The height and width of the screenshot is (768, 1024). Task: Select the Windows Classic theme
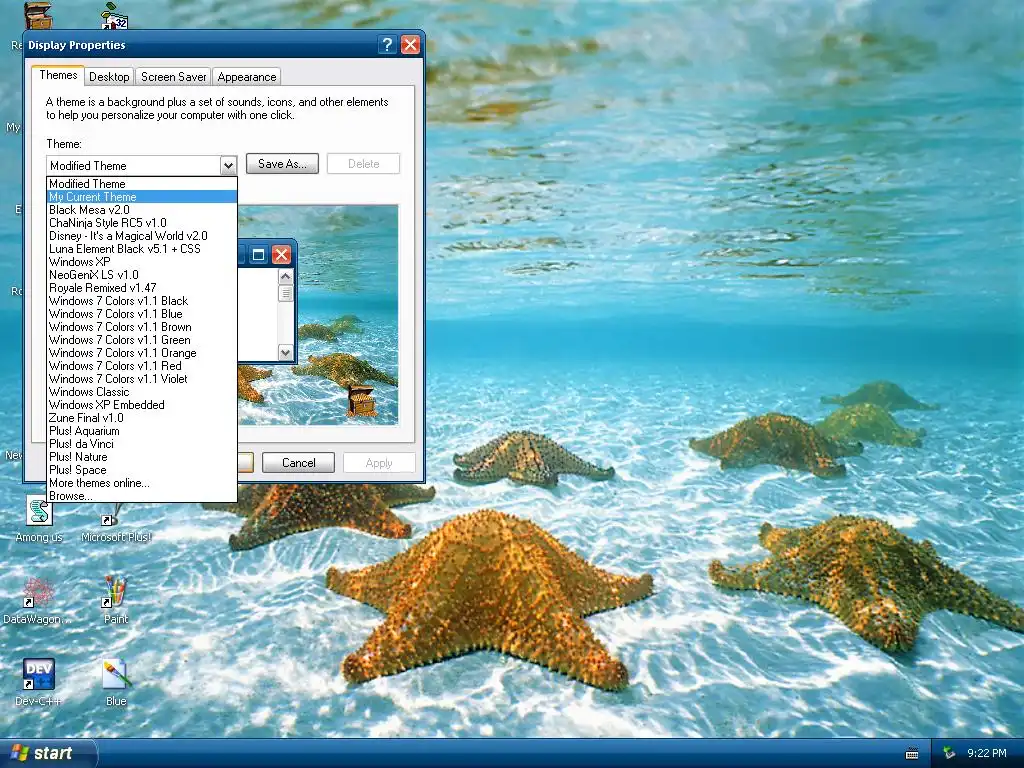pos(142,392)
